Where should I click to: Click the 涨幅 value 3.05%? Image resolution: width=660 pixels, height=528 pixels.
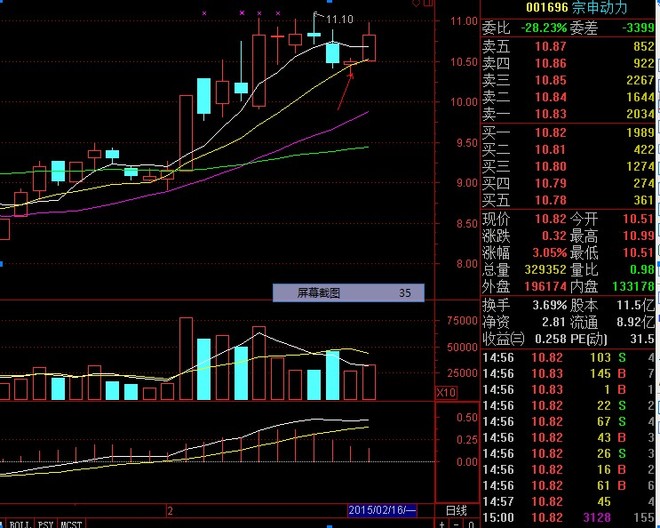point(550,253)
